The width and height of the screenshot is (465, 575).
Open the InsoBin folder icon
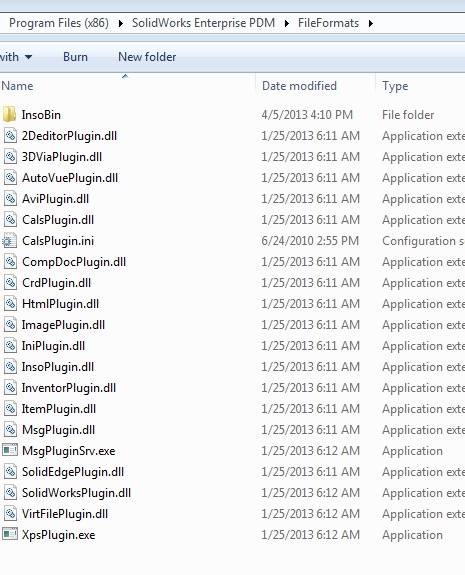[x=9, y=114]
